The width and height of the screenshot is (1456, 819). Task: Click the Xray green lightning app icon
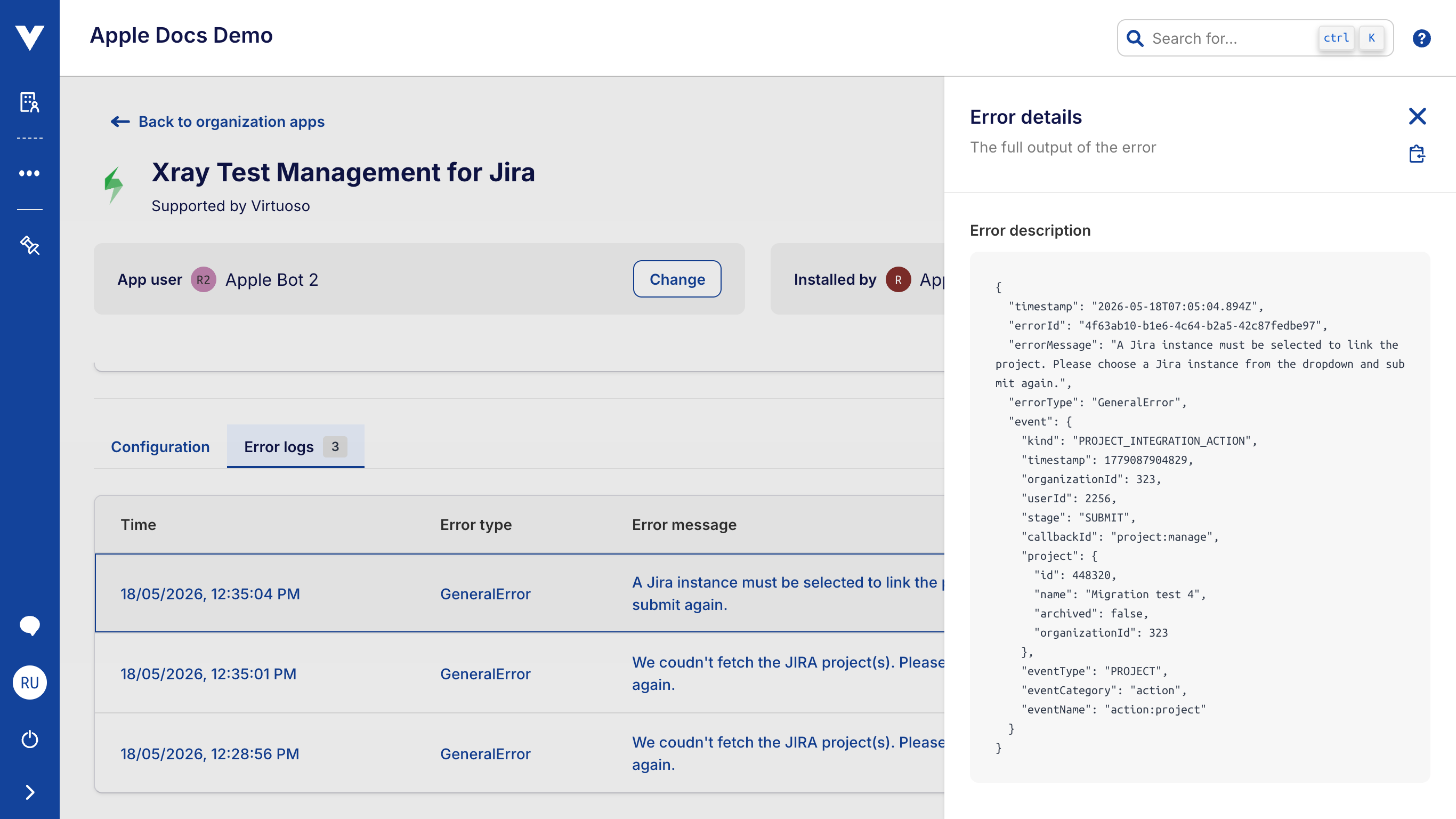tap(114, 185)
